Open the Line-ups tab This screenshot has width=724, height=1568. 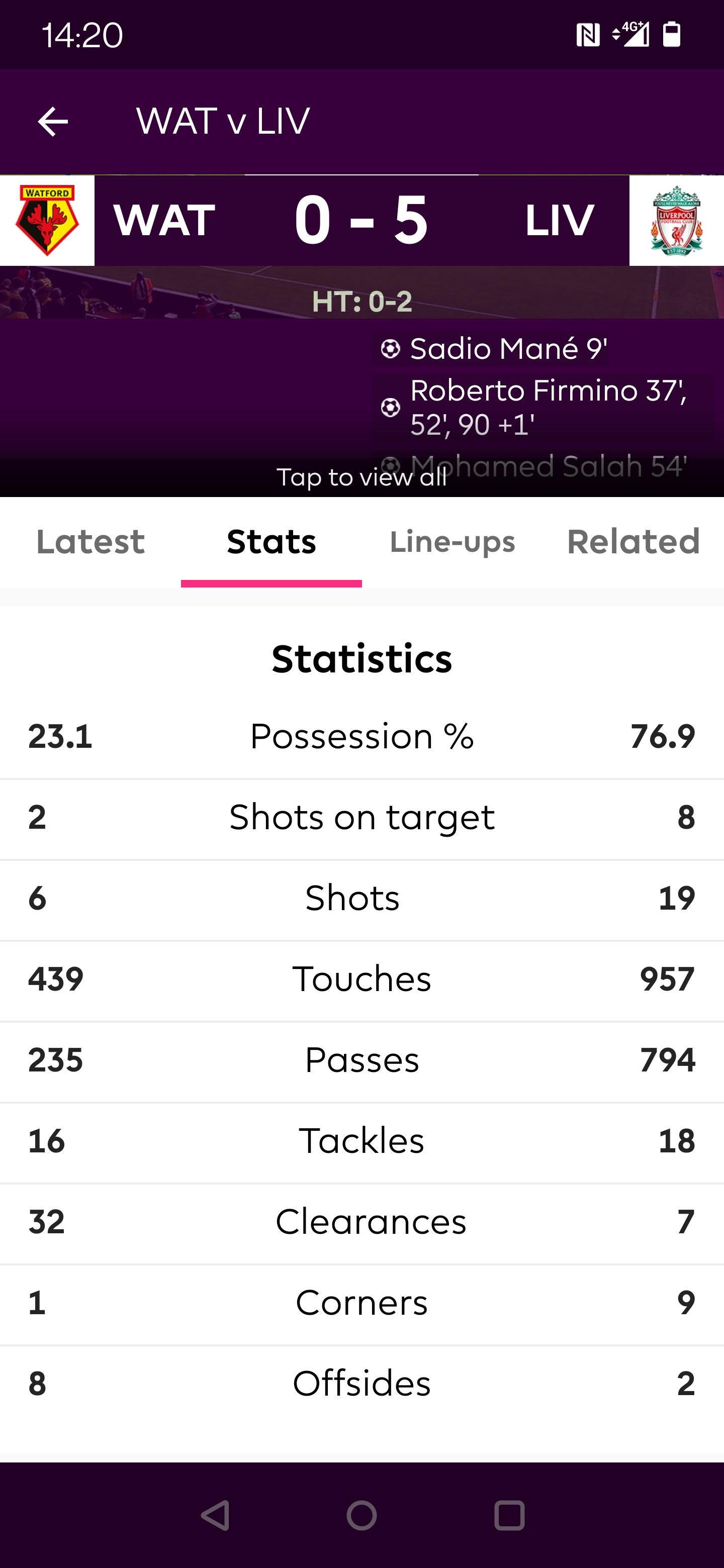(452, 542)
